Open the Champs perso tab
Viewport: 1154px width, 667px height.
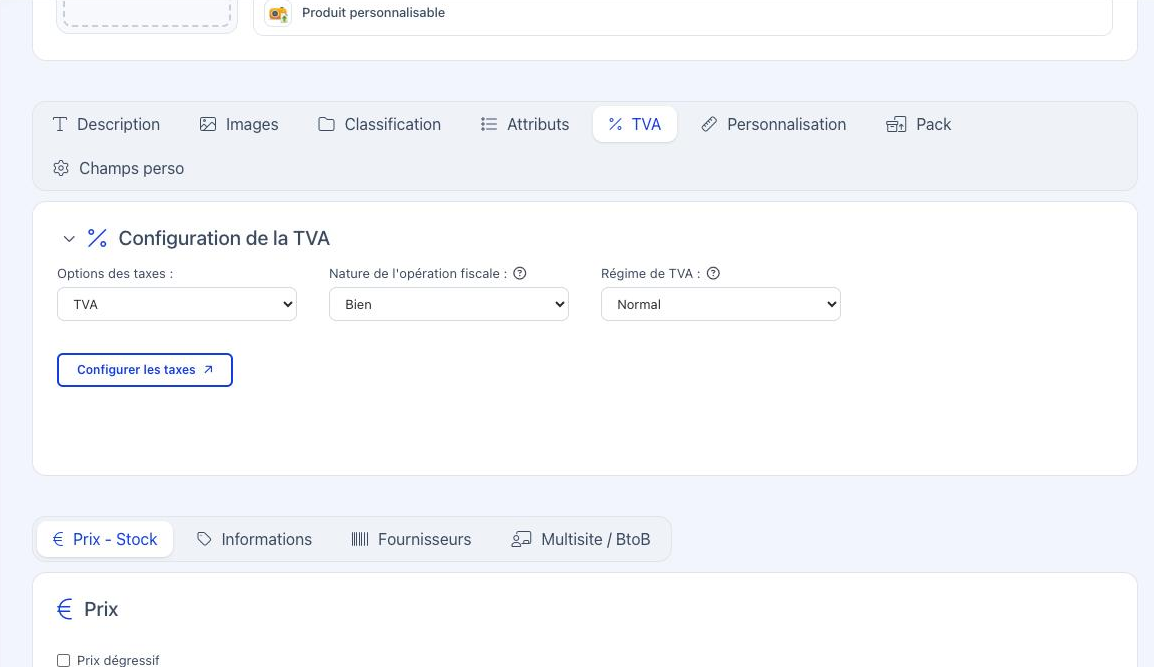tap(118, 169)
